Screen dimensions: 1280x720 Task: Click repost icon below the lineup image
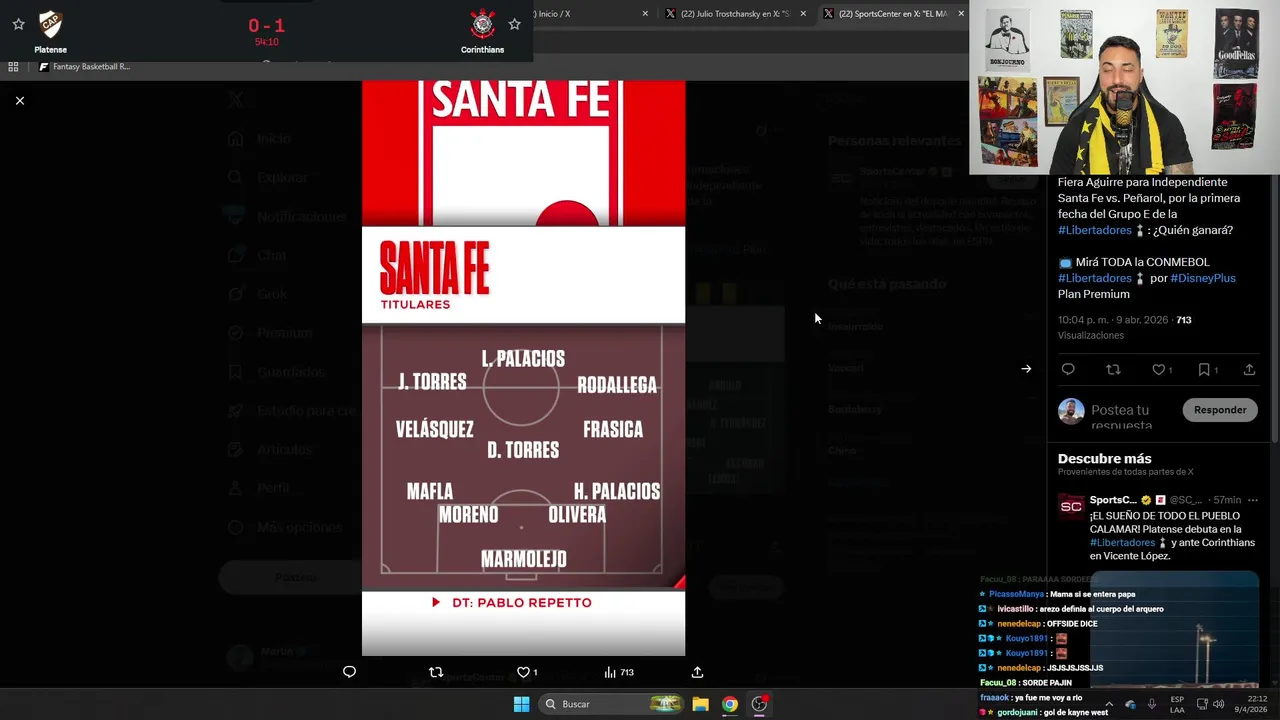point(436,672)
